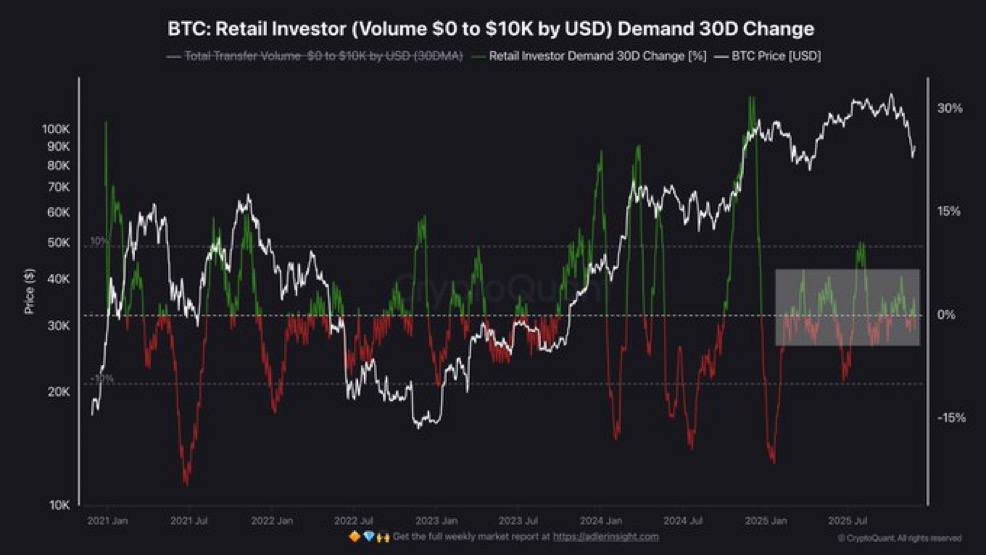Click the 30K price axis label
Screen dimensions: 986x555
coord(58,326)
